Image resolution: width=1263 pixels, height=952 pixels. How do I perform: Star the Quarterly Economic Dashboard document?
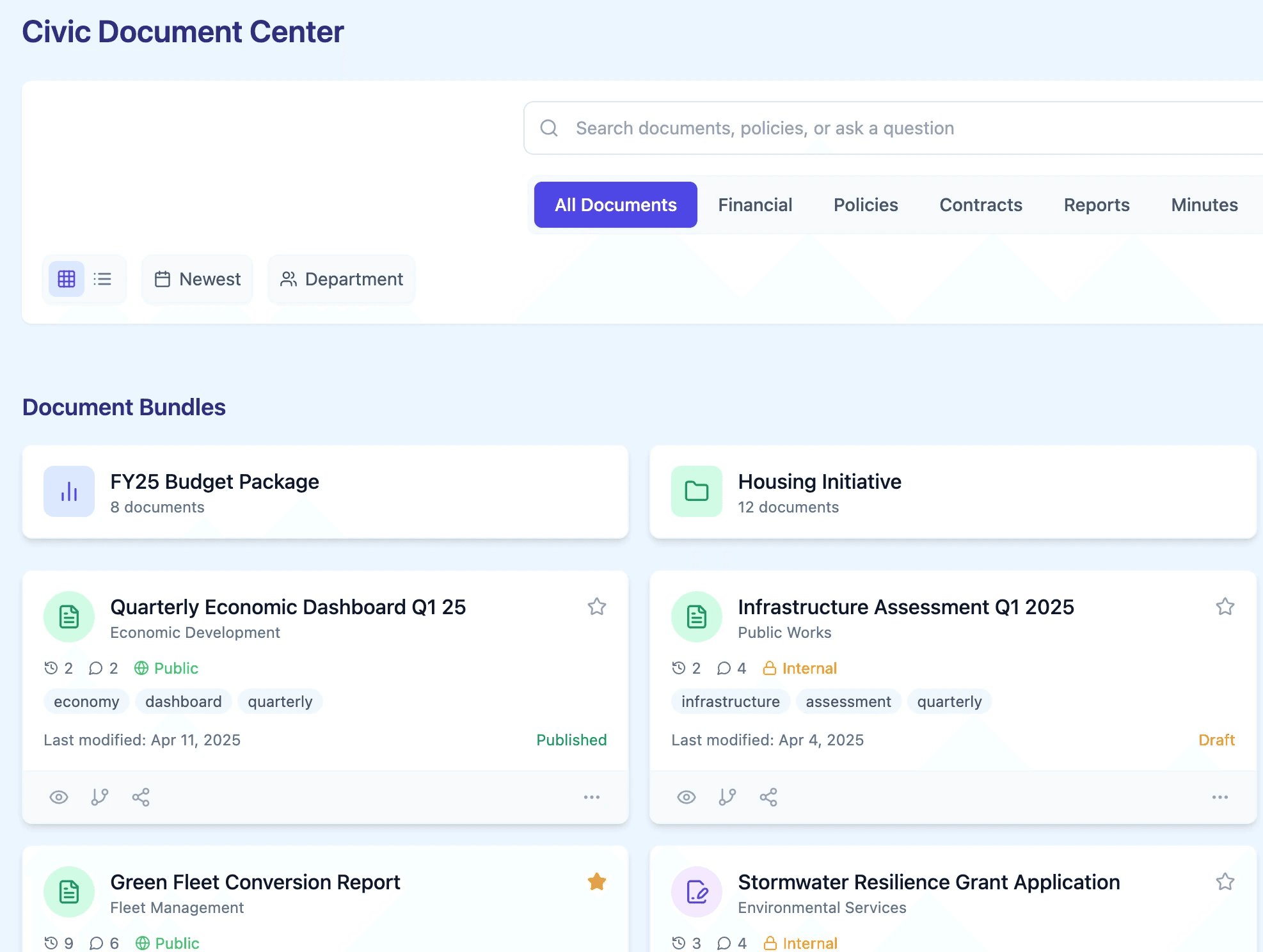pos(596,607)
